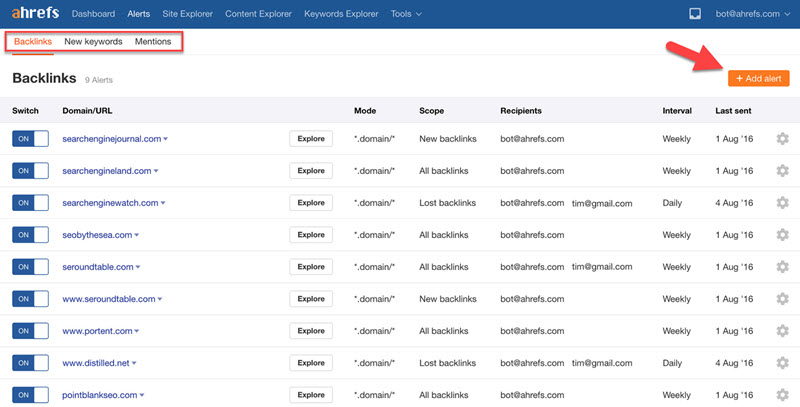Expand dropdown arrow next to searchengineland.com
Screen dimensions: 800x407
(156, 172)
